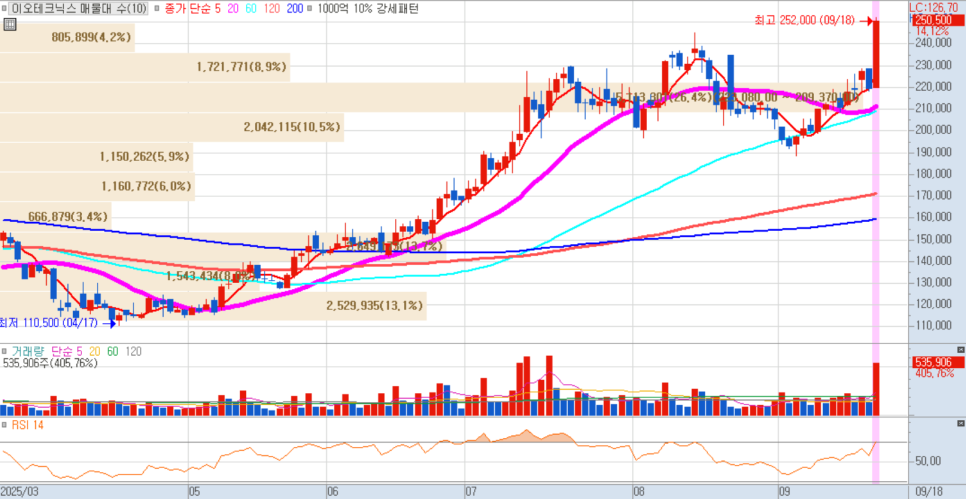Click the 05 month axis label
This screenshot has width=966, height=499.
pos(194,493)
